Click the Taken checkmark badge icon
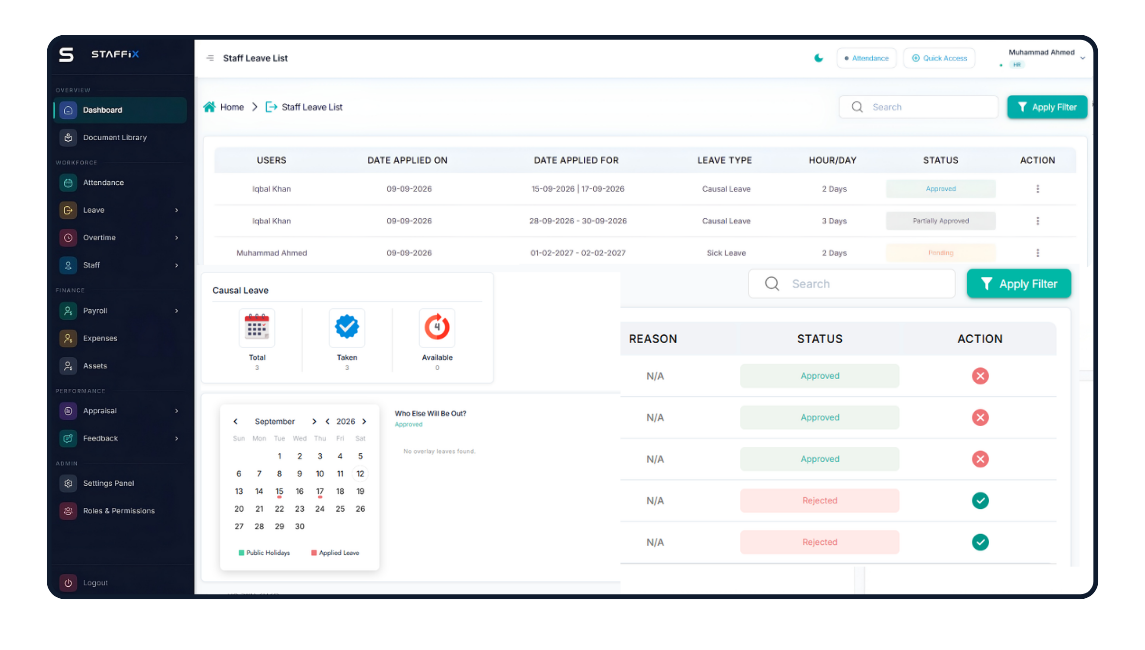 coord(347,327)
